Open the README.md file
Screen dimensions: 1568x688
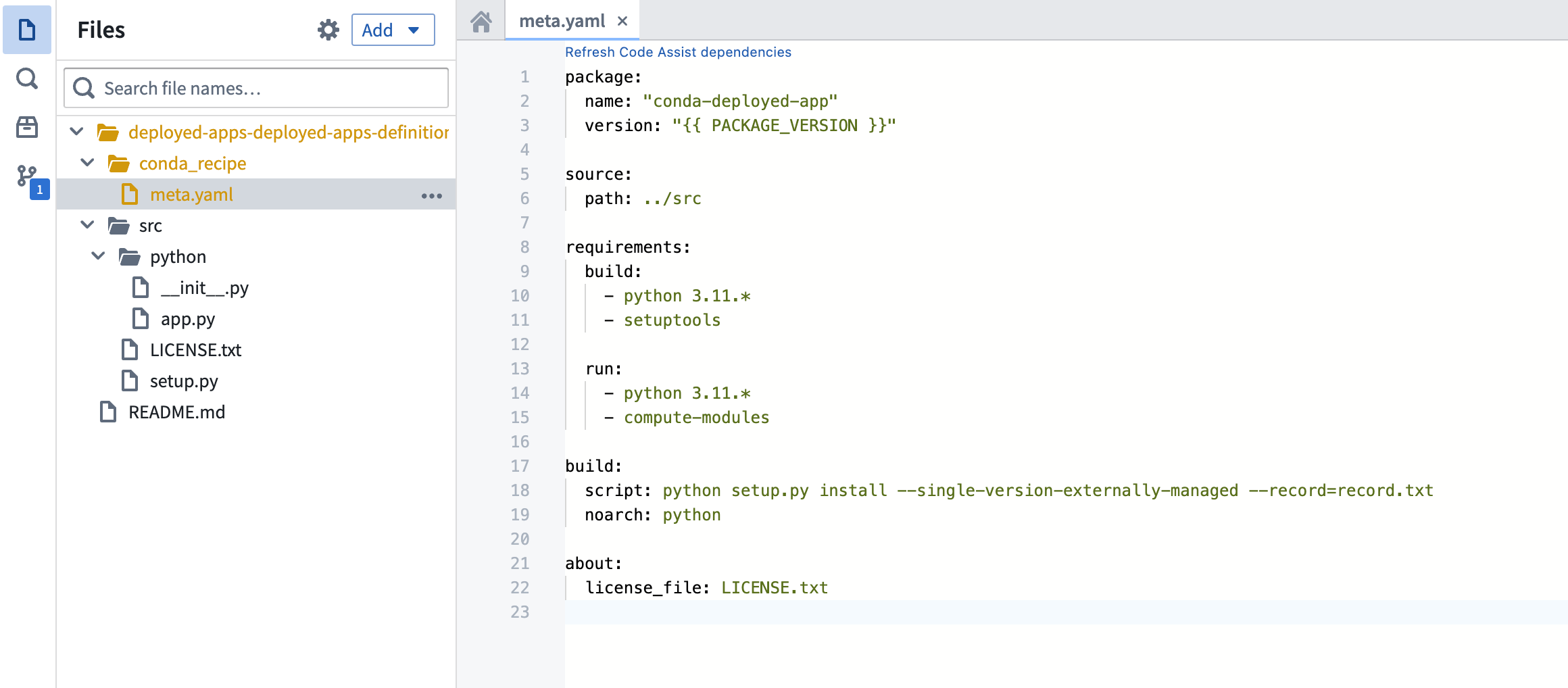coord(176,412)
